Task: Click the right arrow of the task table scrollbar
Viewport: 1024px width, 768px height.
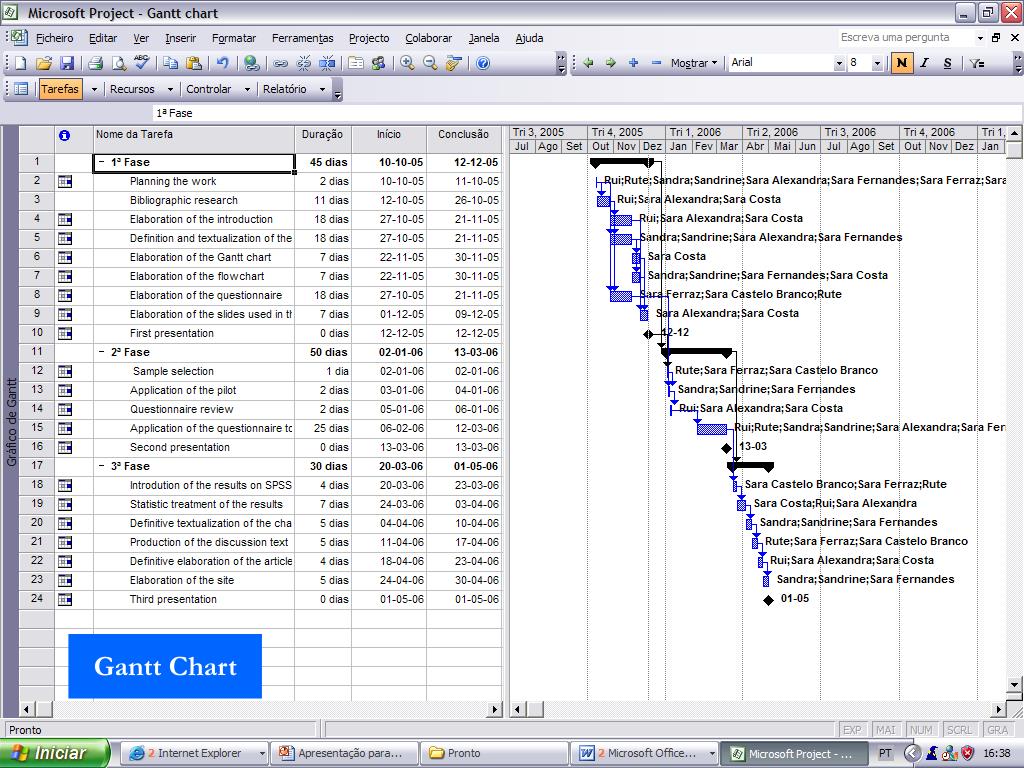Action: tap(496, 709)
